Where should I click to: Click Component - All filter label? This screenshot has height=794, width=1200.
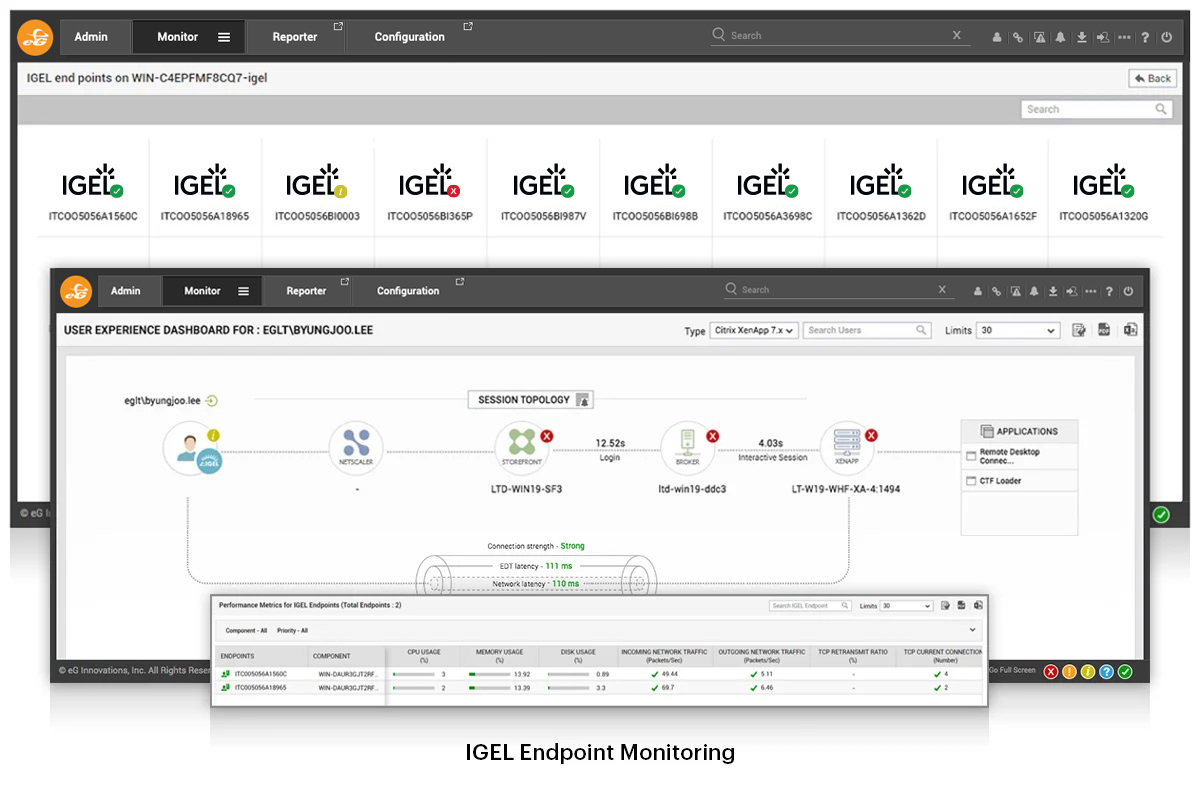click(246, 631)
